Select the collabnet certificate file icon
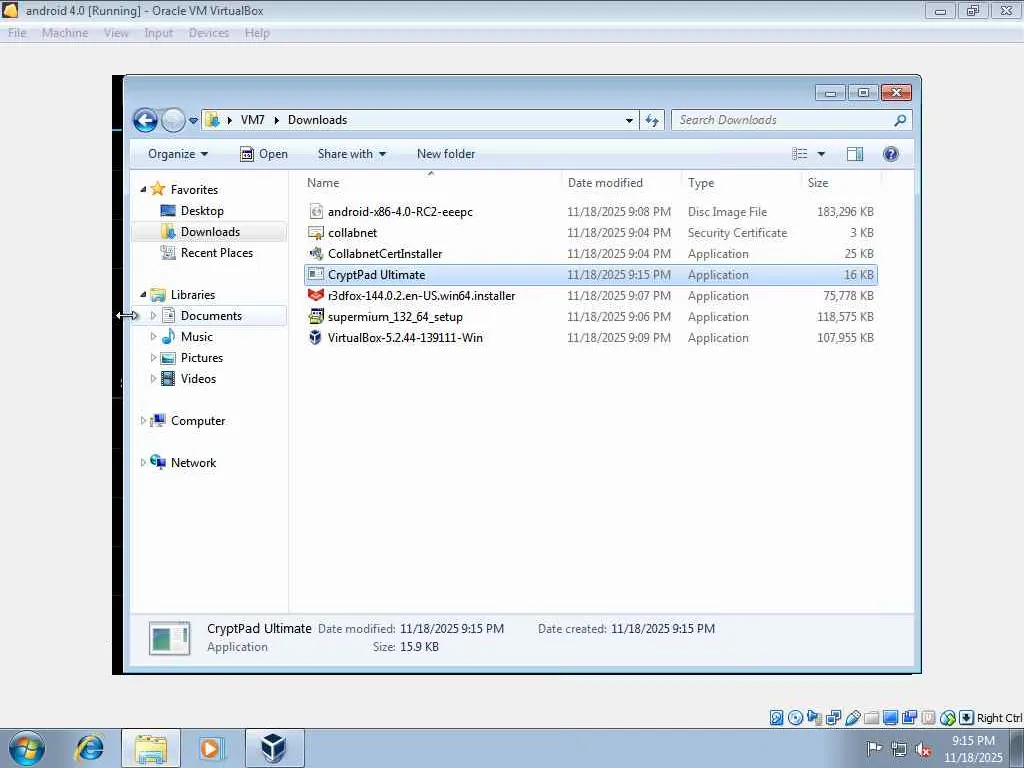 (316, 233)
